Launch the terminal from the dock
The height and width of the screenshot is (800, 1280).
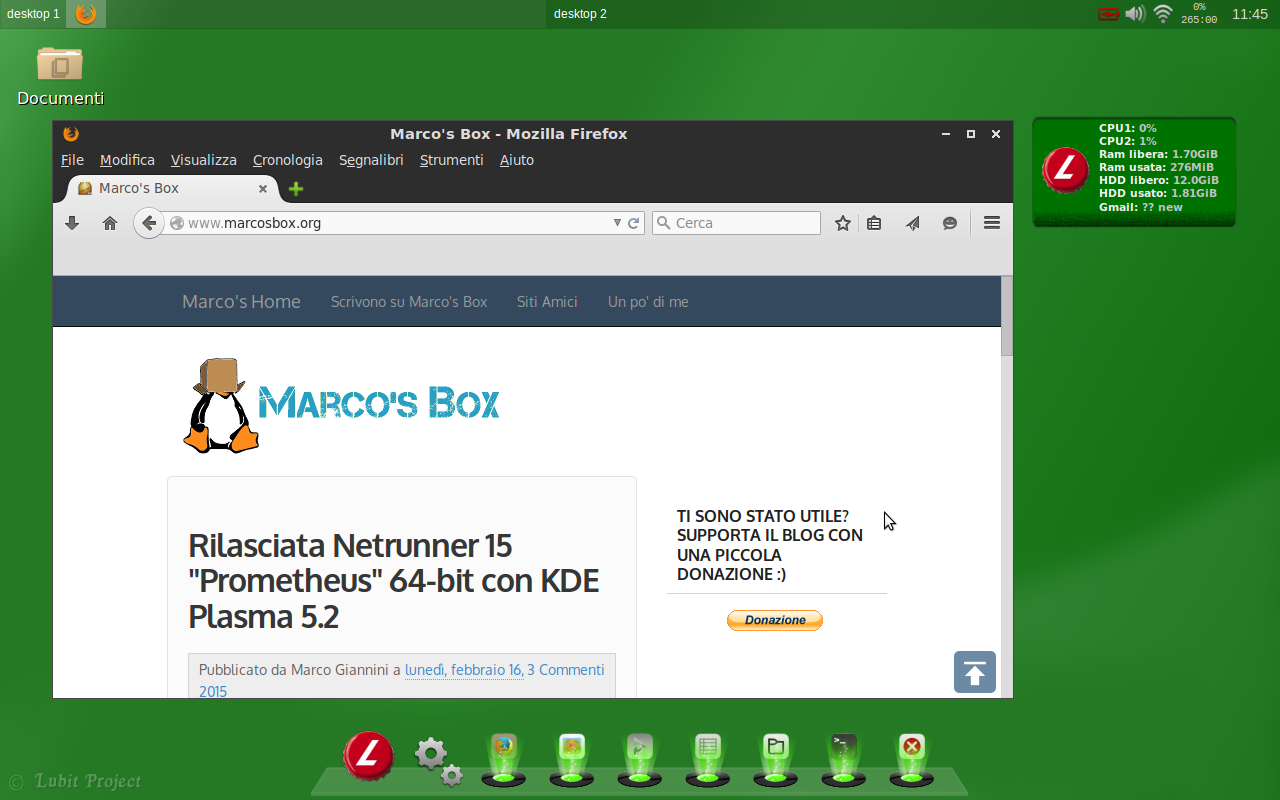coord(842,745)
